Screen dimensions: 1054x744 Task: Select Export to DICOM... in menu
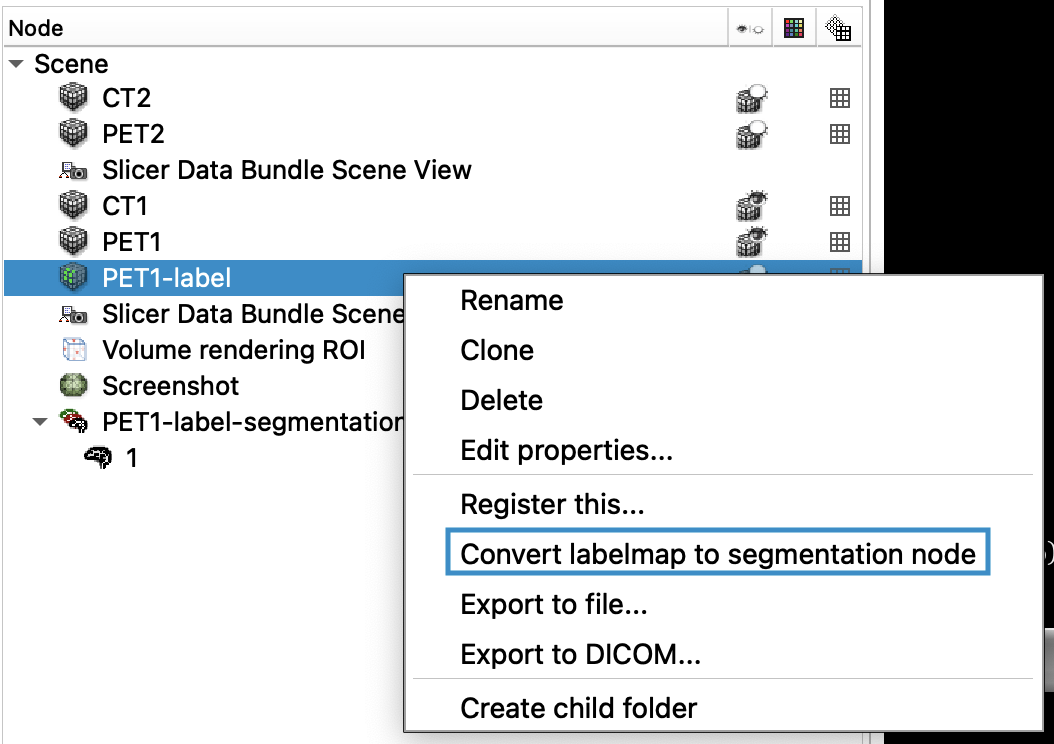[581, 654]
